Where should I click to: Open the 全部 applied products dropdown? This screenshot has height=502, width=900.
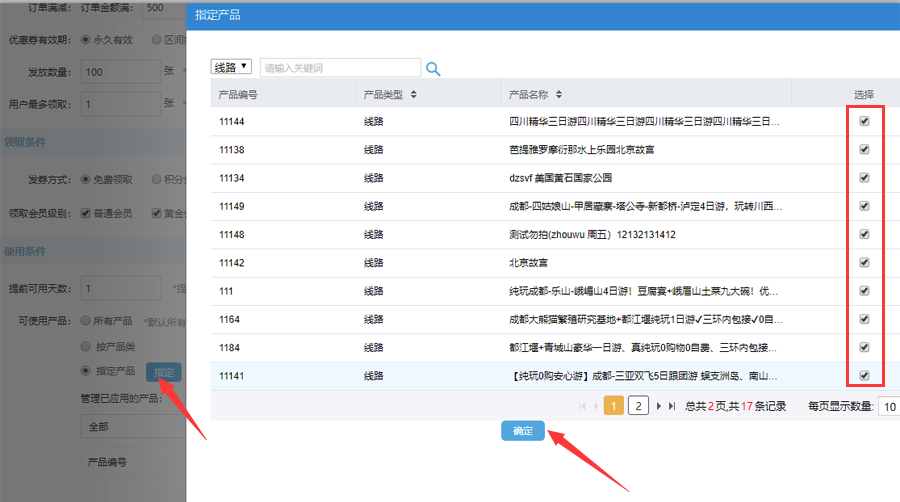132,426
